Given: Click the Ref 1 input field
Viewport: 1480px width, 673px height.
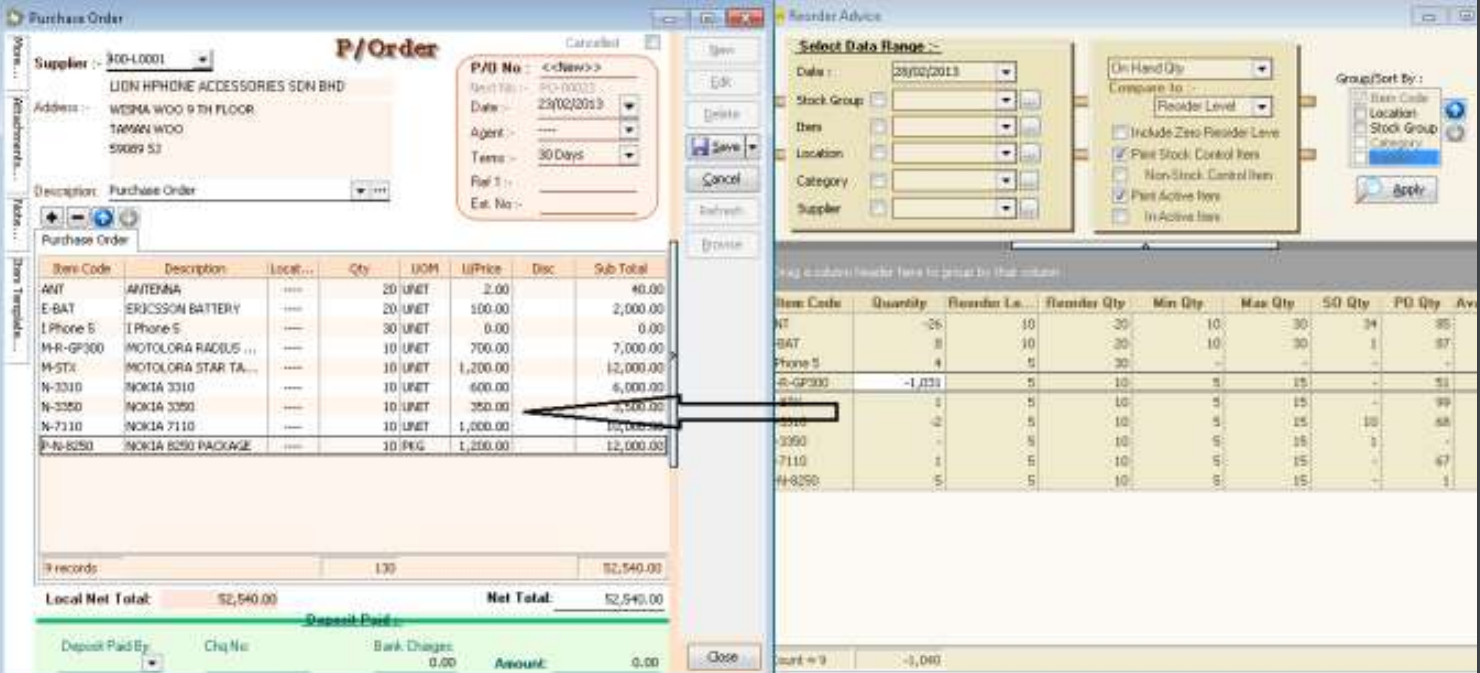Looking at the screenshot, I should pyautogui.click(x=587, y=182).
